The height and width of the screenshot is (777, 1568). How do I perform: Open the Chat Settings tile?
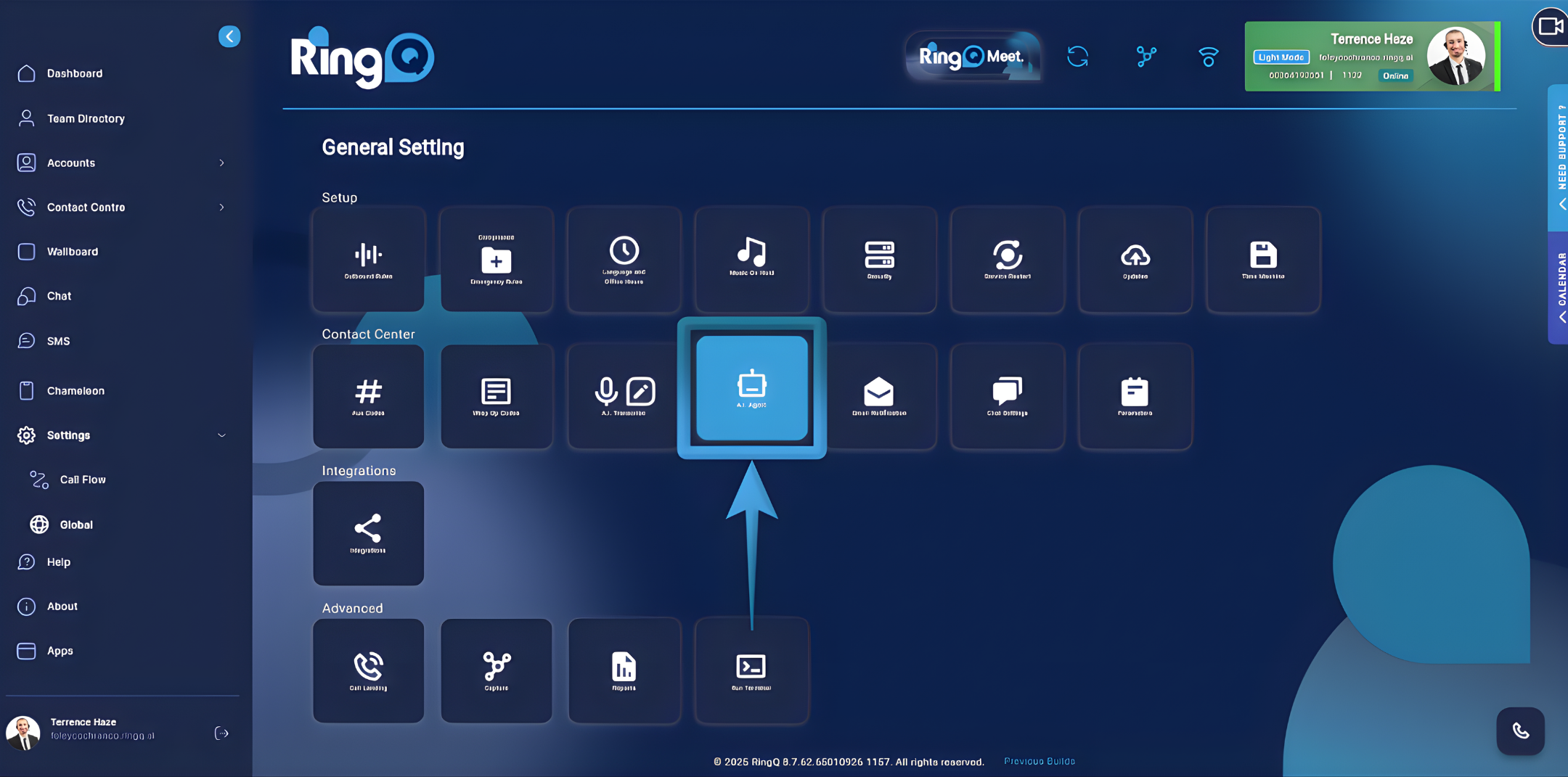pos(1007,395)
